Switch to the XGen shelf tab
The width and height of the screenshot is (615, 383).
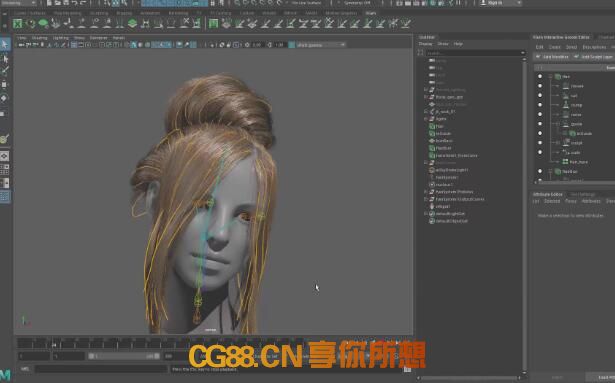pos(371,13)
